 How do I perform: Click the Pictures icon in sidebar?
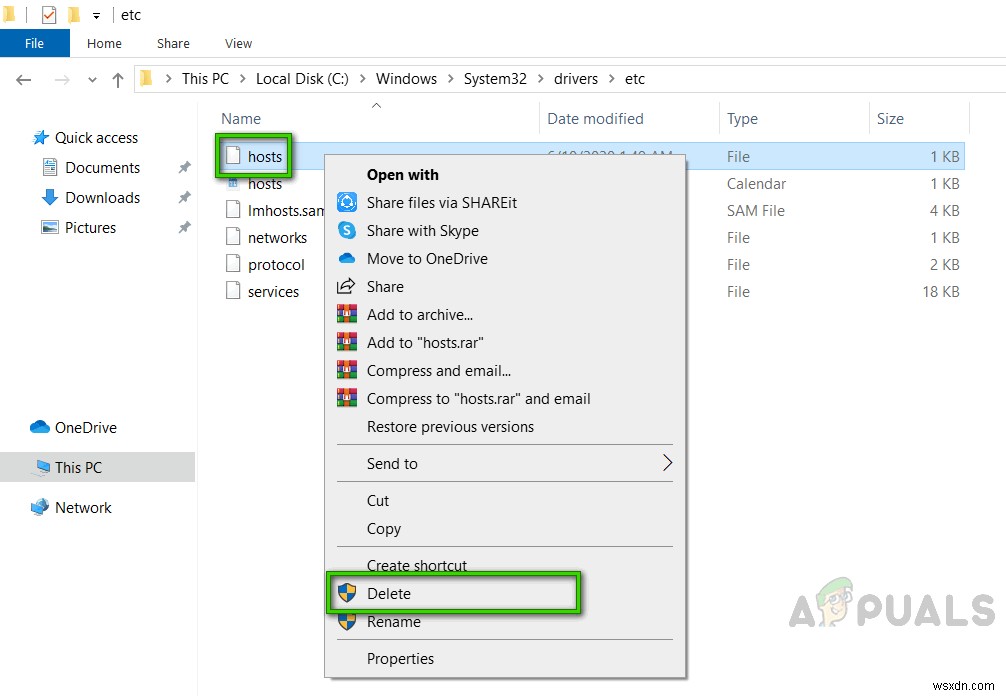[x=49, y=227]
